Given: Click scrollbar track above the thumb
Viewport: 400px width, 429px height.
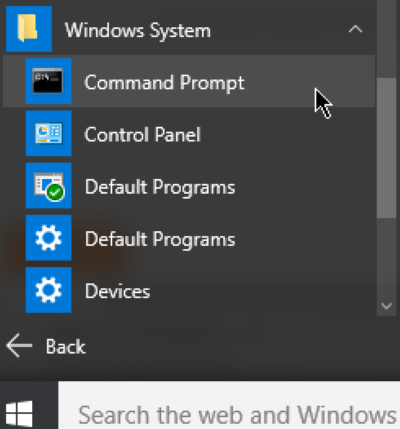Looking at the screenshot, I should pos(386,39).
